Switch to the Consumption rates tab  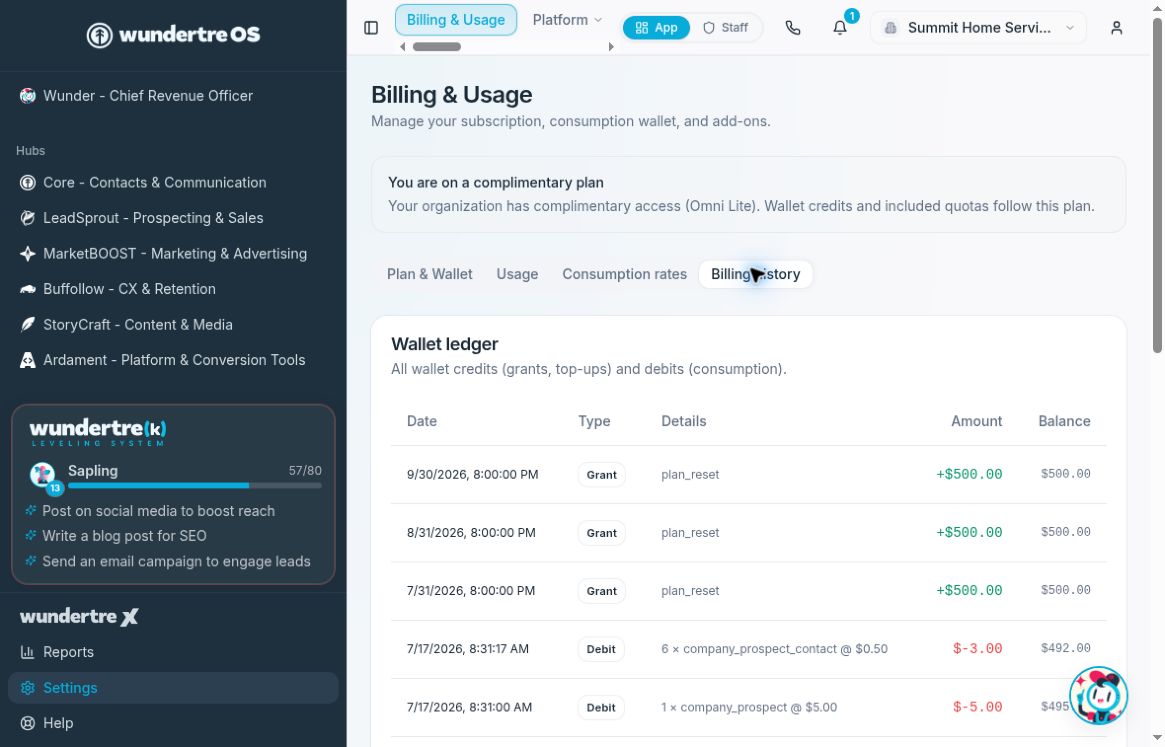pos(624,274)
